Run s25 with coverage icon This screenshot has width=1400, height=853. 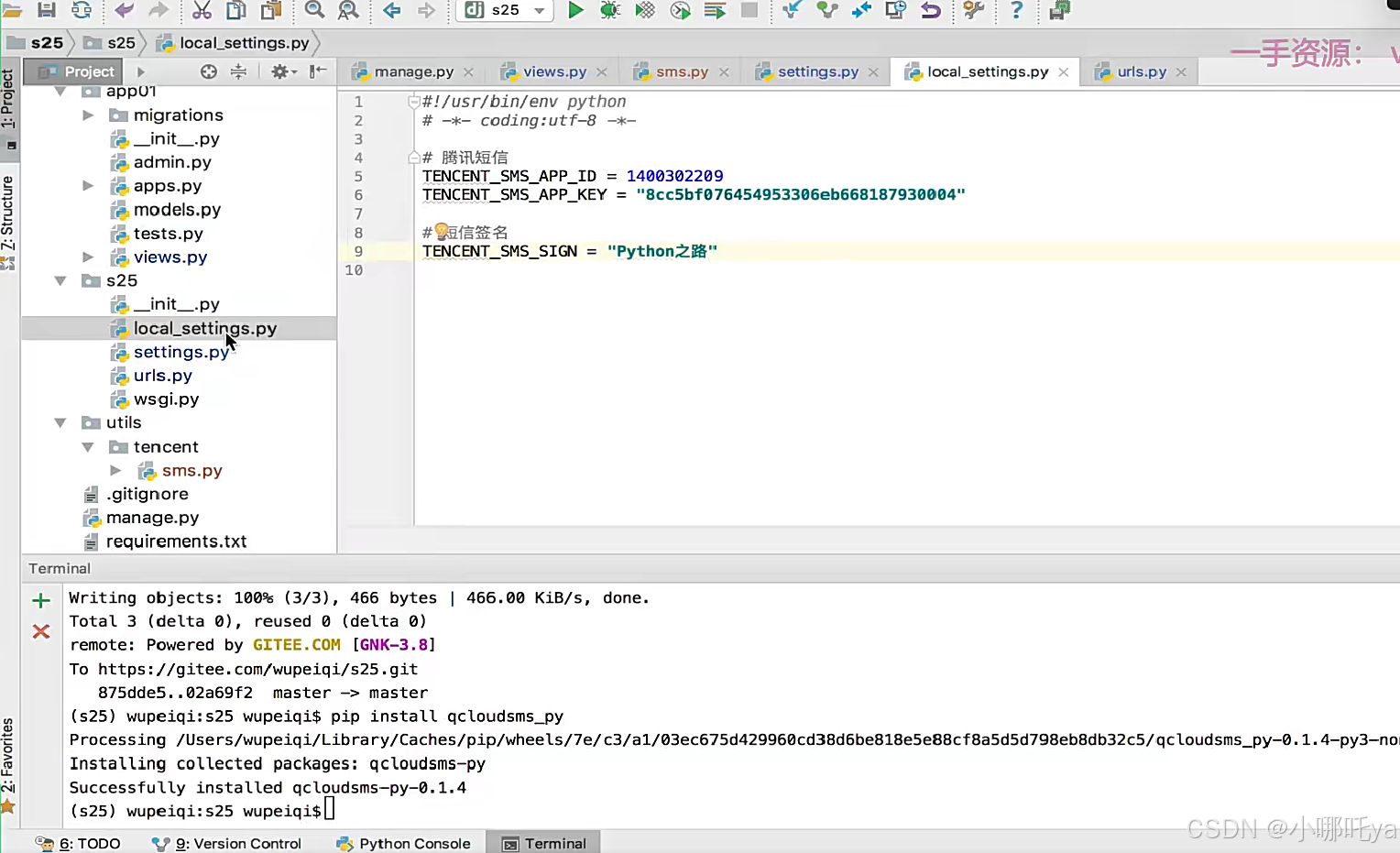click(645, 10)
